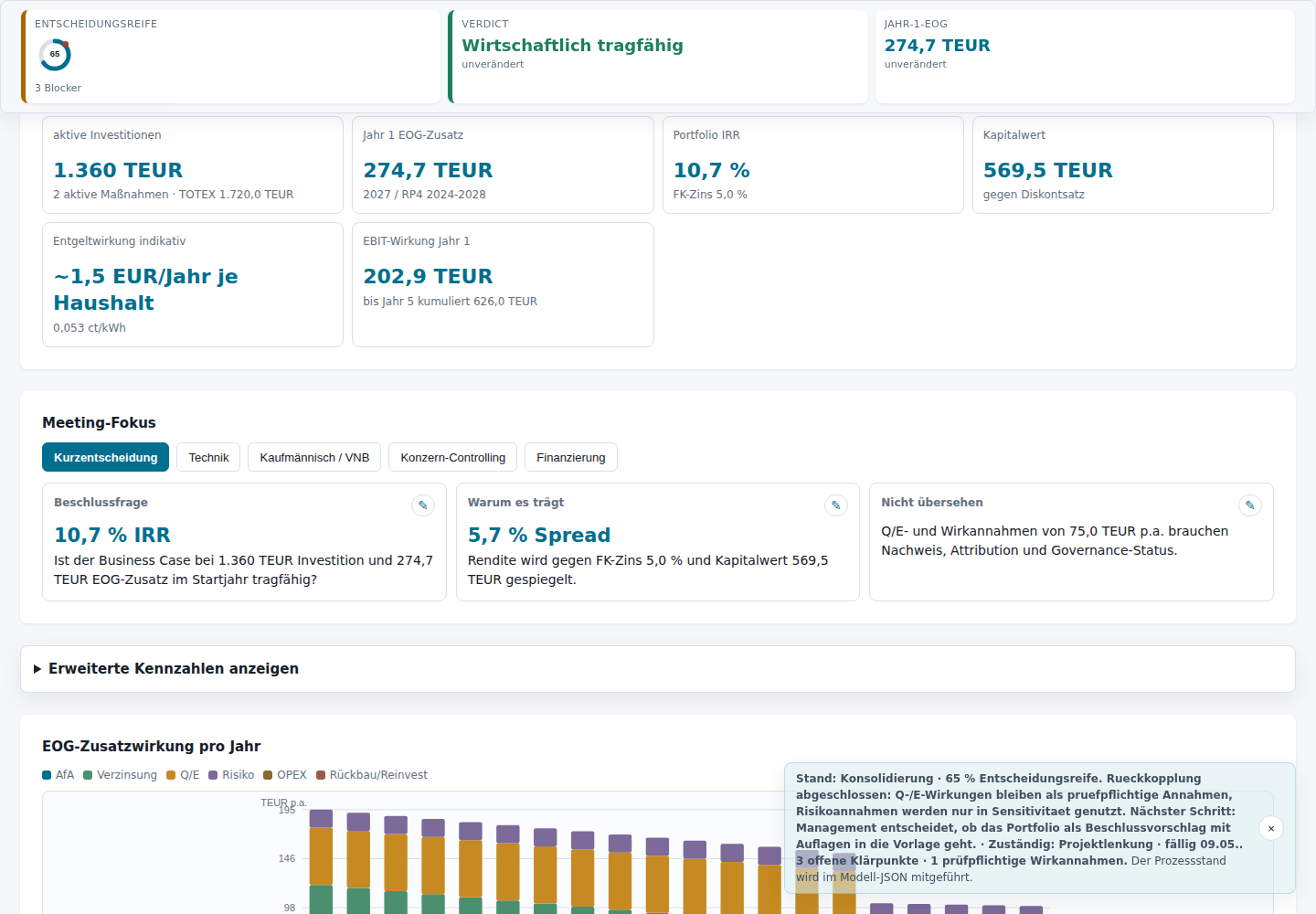Screen dimensions: 1316x914
Task: Select Konzern-Controlling focus tab
Action: (452, 457)
